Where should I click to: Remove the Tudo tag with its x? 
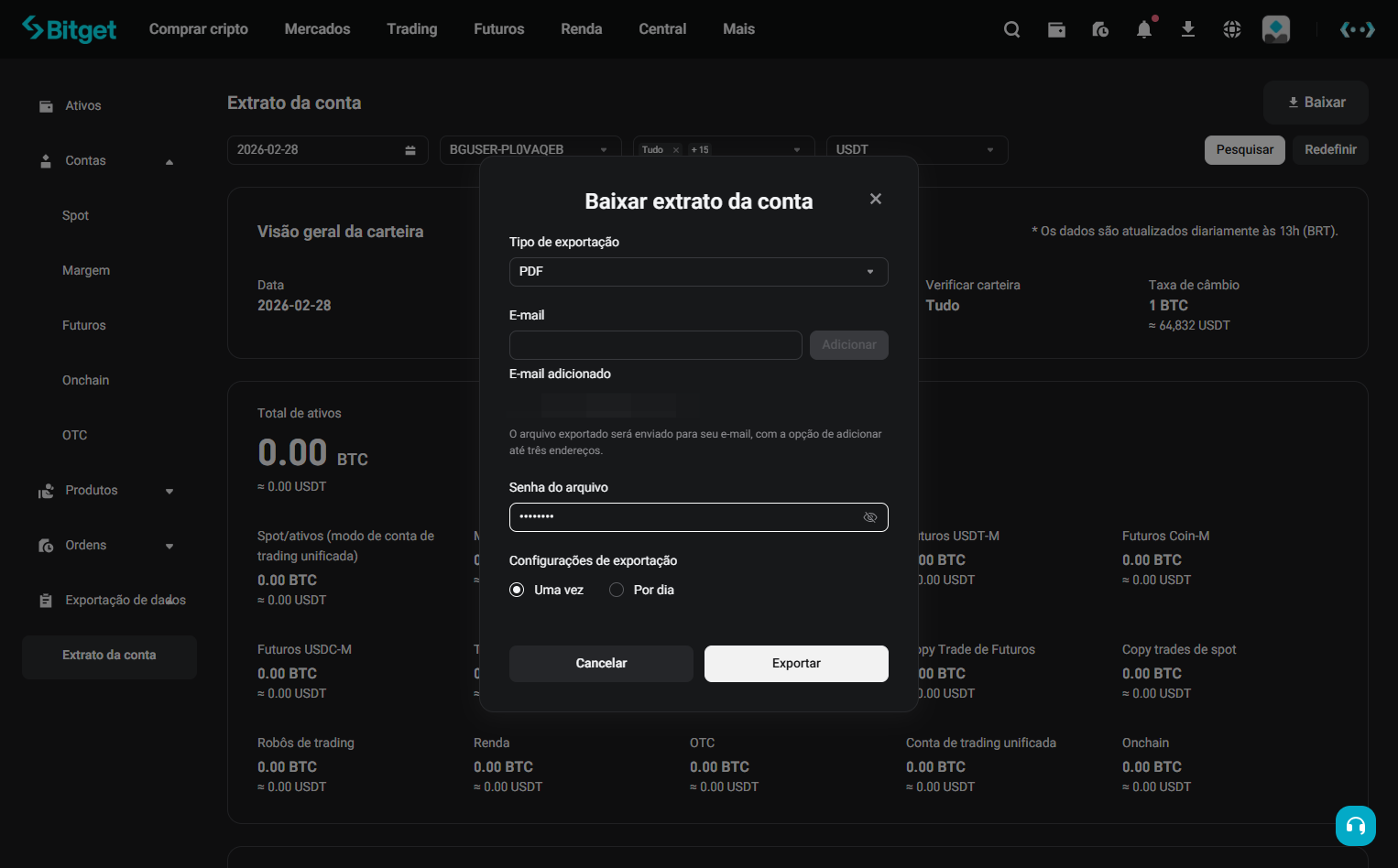[x=676, y=150]
